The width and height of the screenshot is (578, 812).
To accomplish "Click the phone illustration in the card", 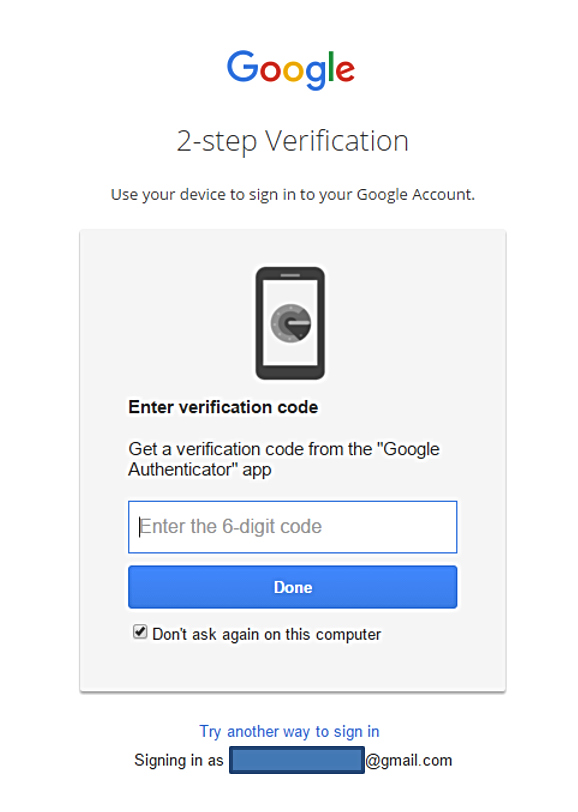I will tap(290, 323).
